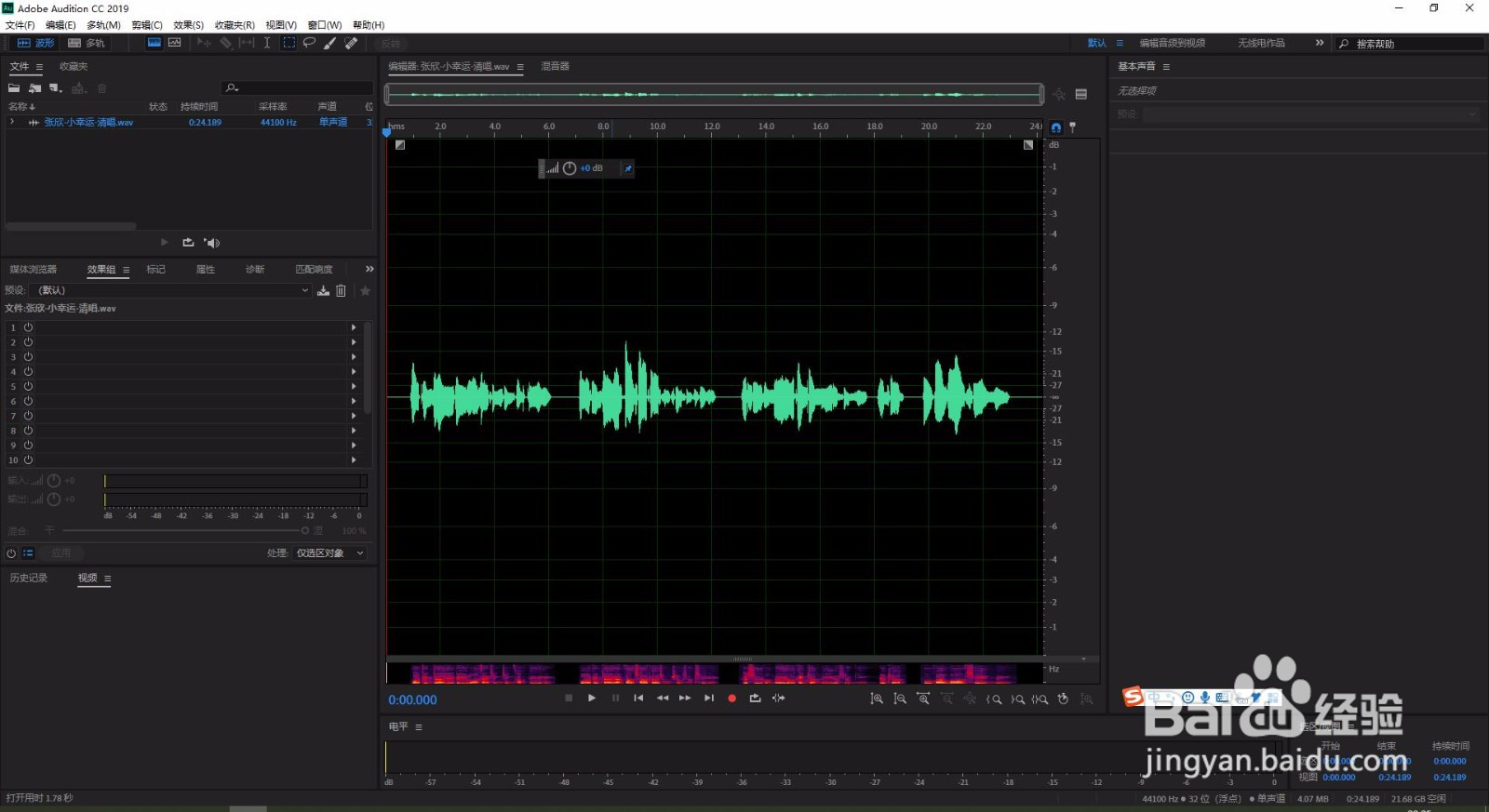The height and width of the screenshot is (812, 1489).
Task: Play the audio from transport controls
Action: coord(591,698)
